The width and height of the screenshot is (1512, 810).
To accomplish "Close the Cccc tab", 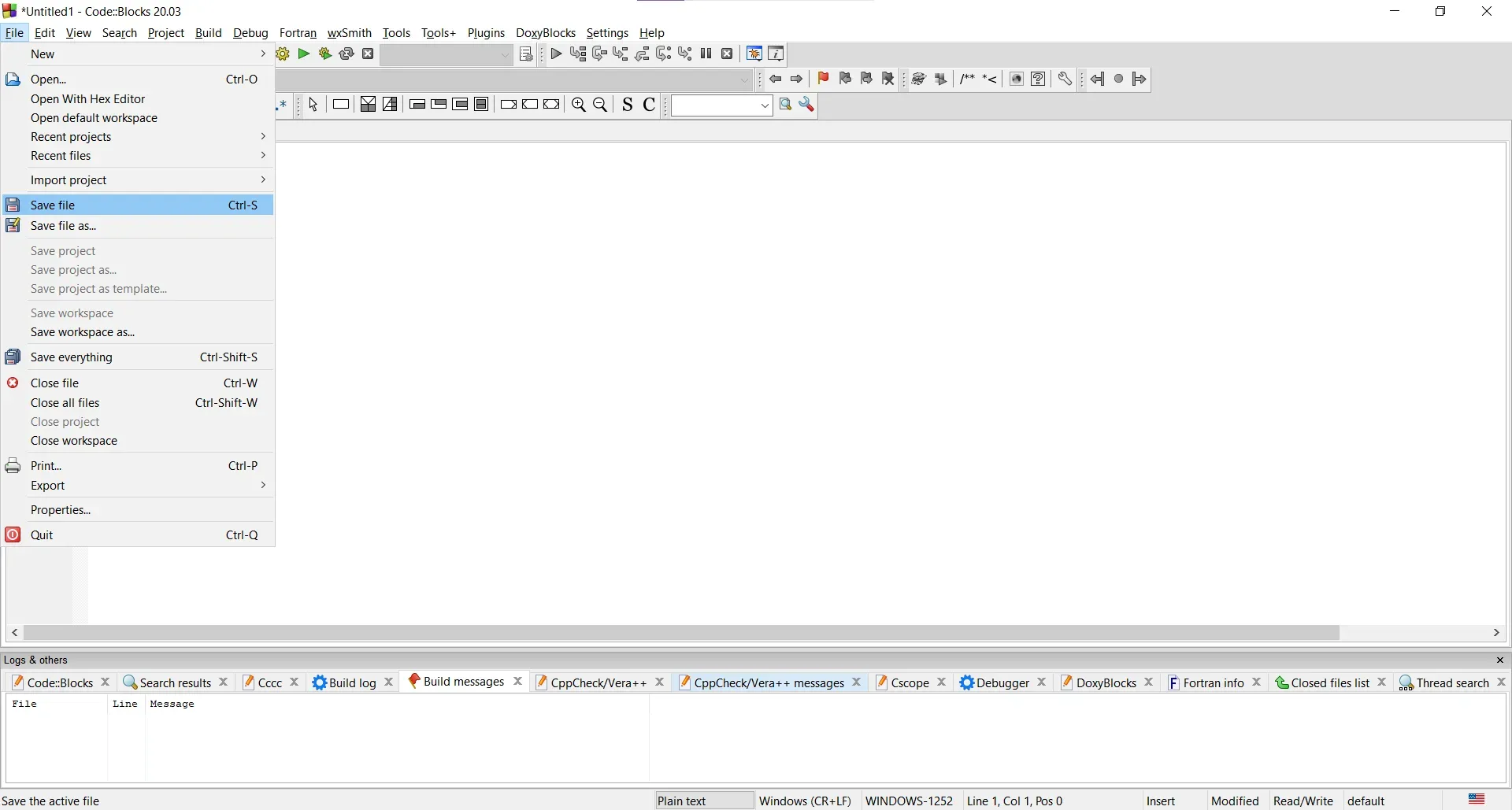I will coord(295,682).
